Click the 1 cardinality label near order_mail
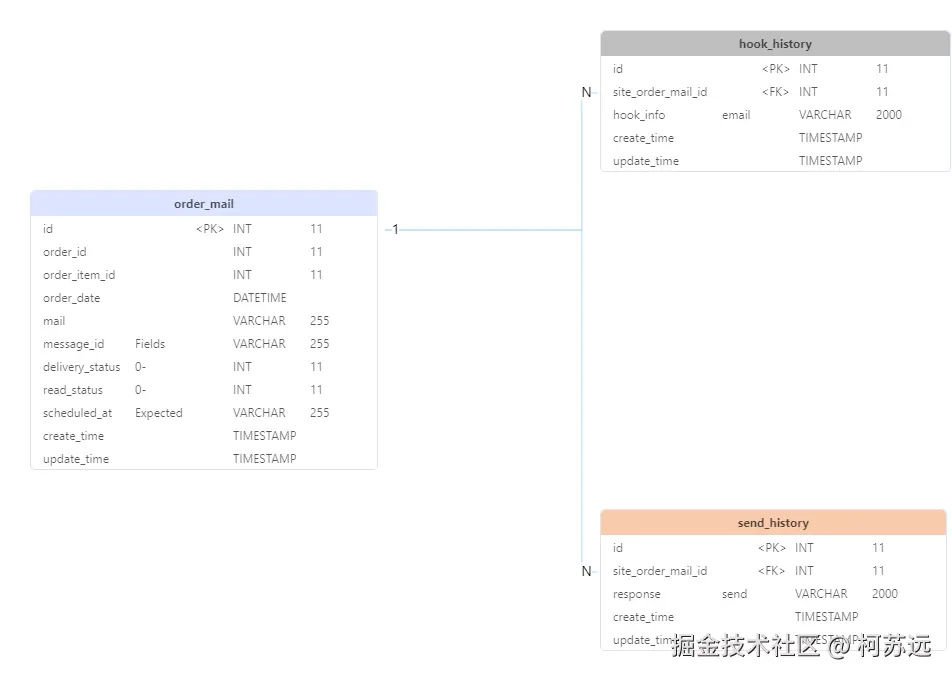 (x=396, y=229)
